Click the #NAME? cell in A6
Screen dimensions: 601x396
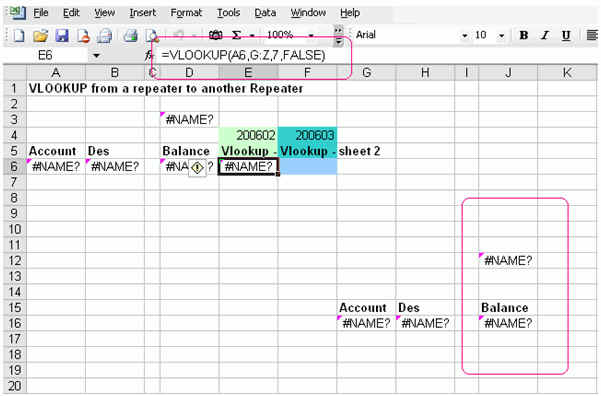[x=56, y=167]
